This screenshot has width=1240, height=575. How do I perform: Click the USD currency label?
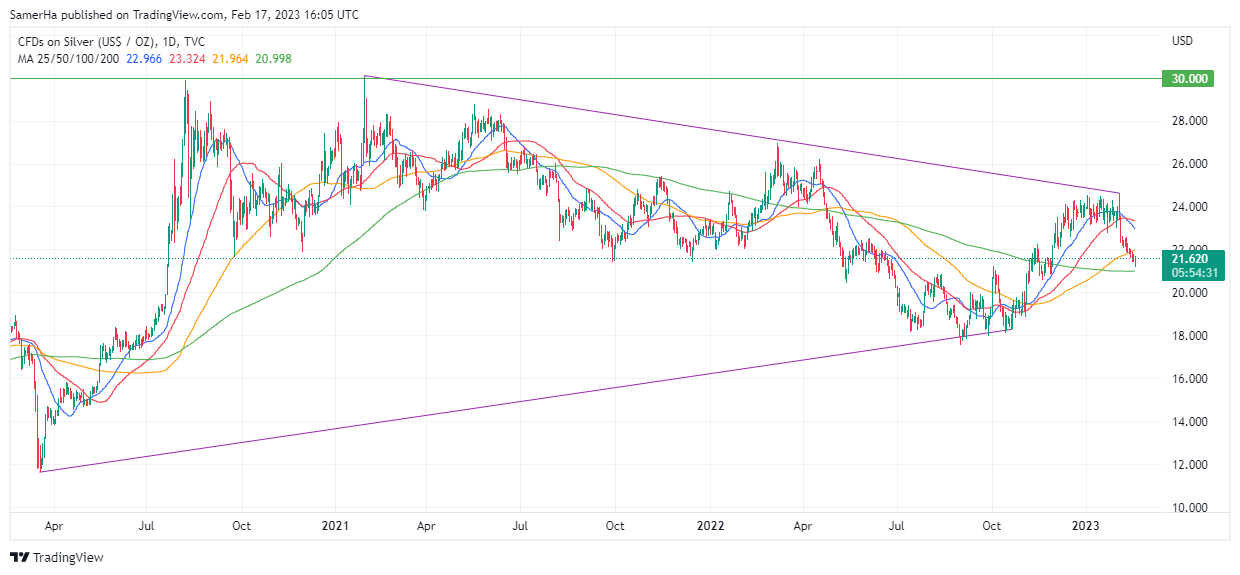[1182, 41]
